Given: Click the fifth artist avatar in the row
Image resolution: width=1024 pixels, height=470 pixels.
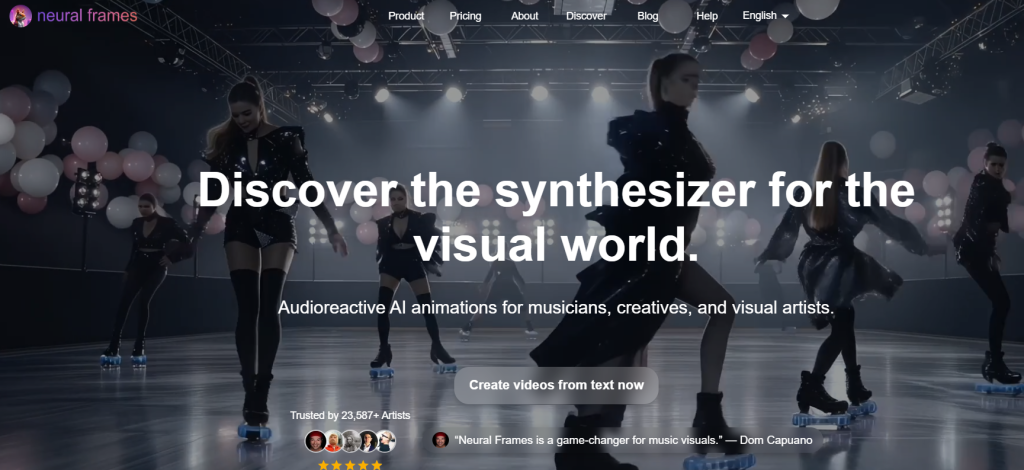Looking at the screenshot, I should pos(386,441).
